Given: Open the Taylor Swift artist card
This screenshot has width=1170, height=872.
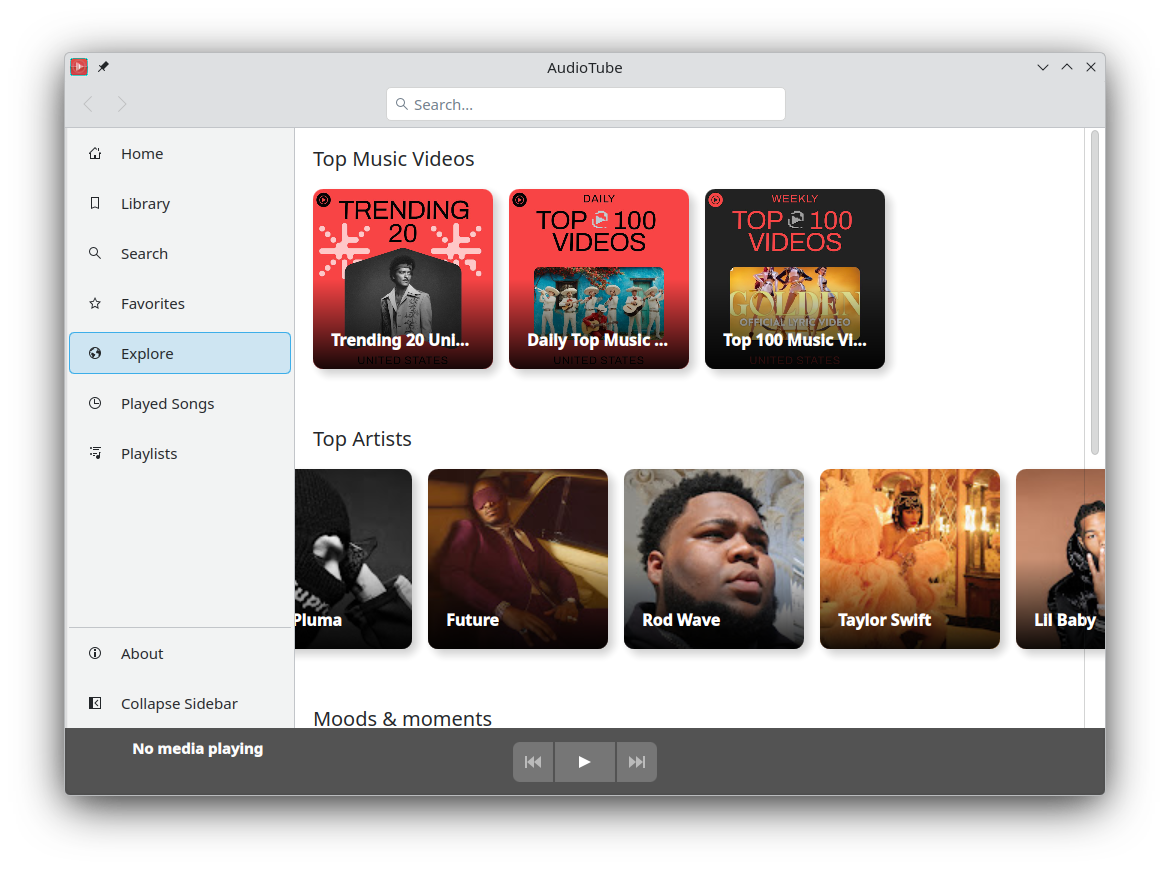Looking at the screenshot, I should (x=910, y=559).
